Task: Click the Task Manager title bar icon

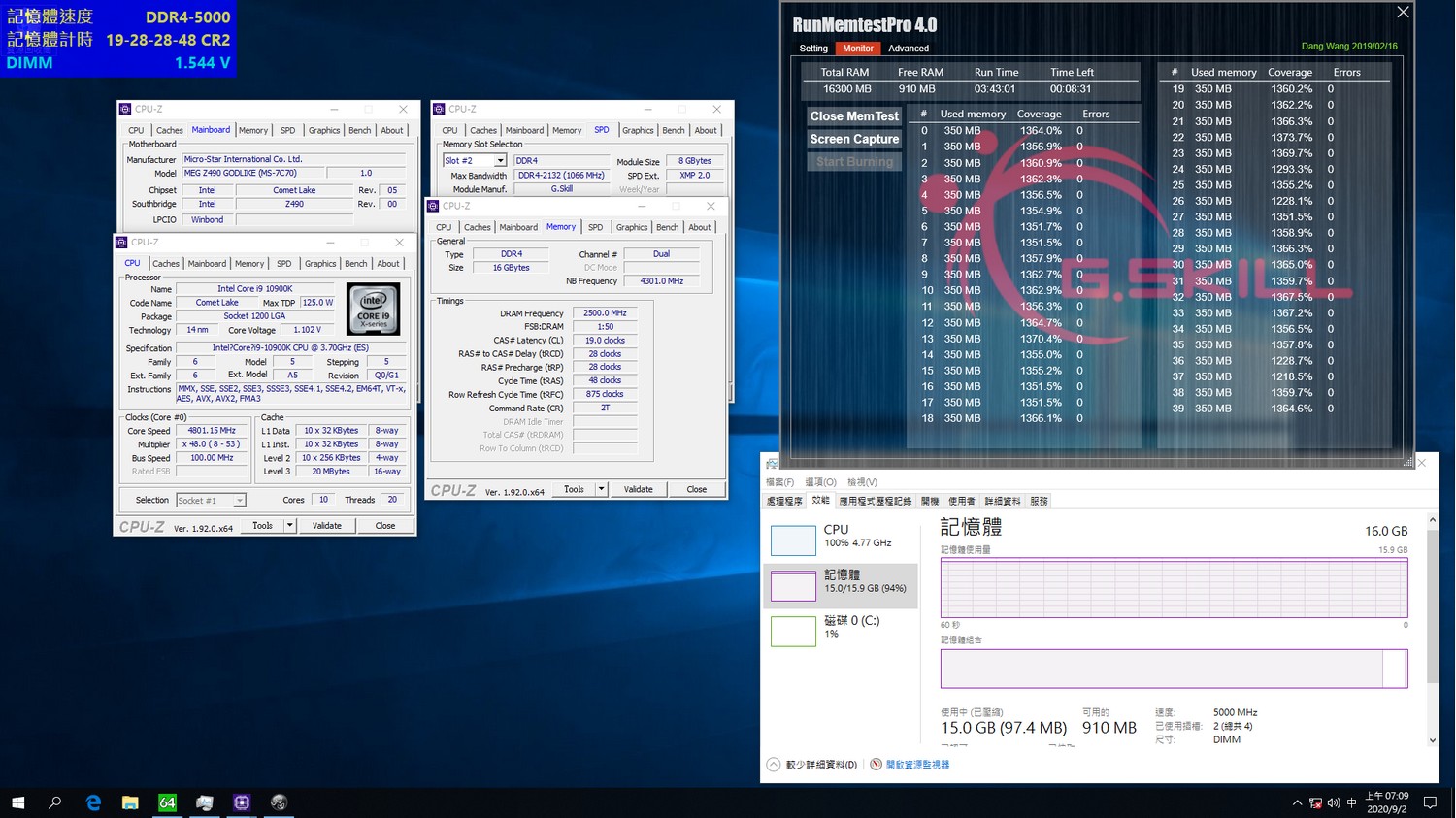Action: (772, 464)
